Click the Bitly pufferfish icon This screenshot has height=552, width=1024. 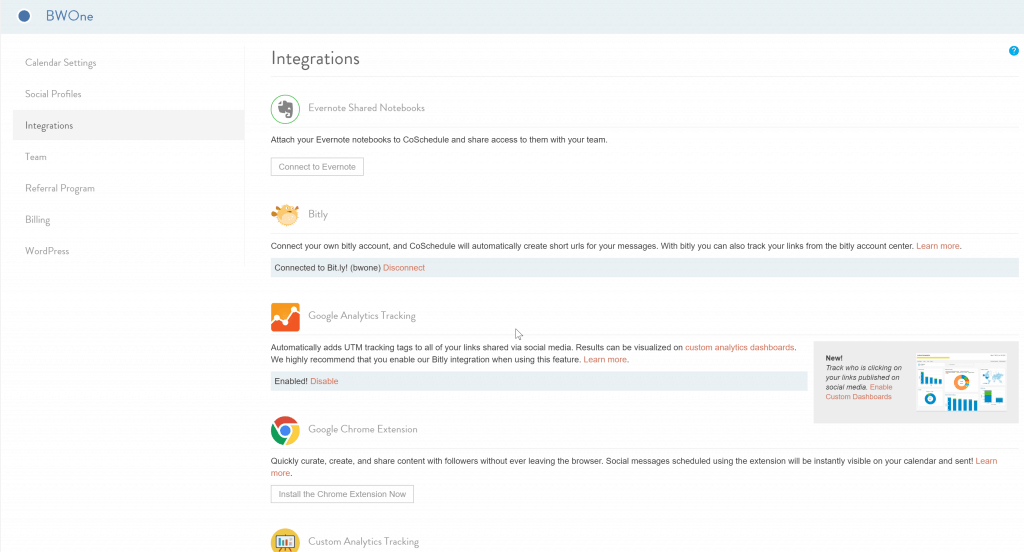pos(285,214)
